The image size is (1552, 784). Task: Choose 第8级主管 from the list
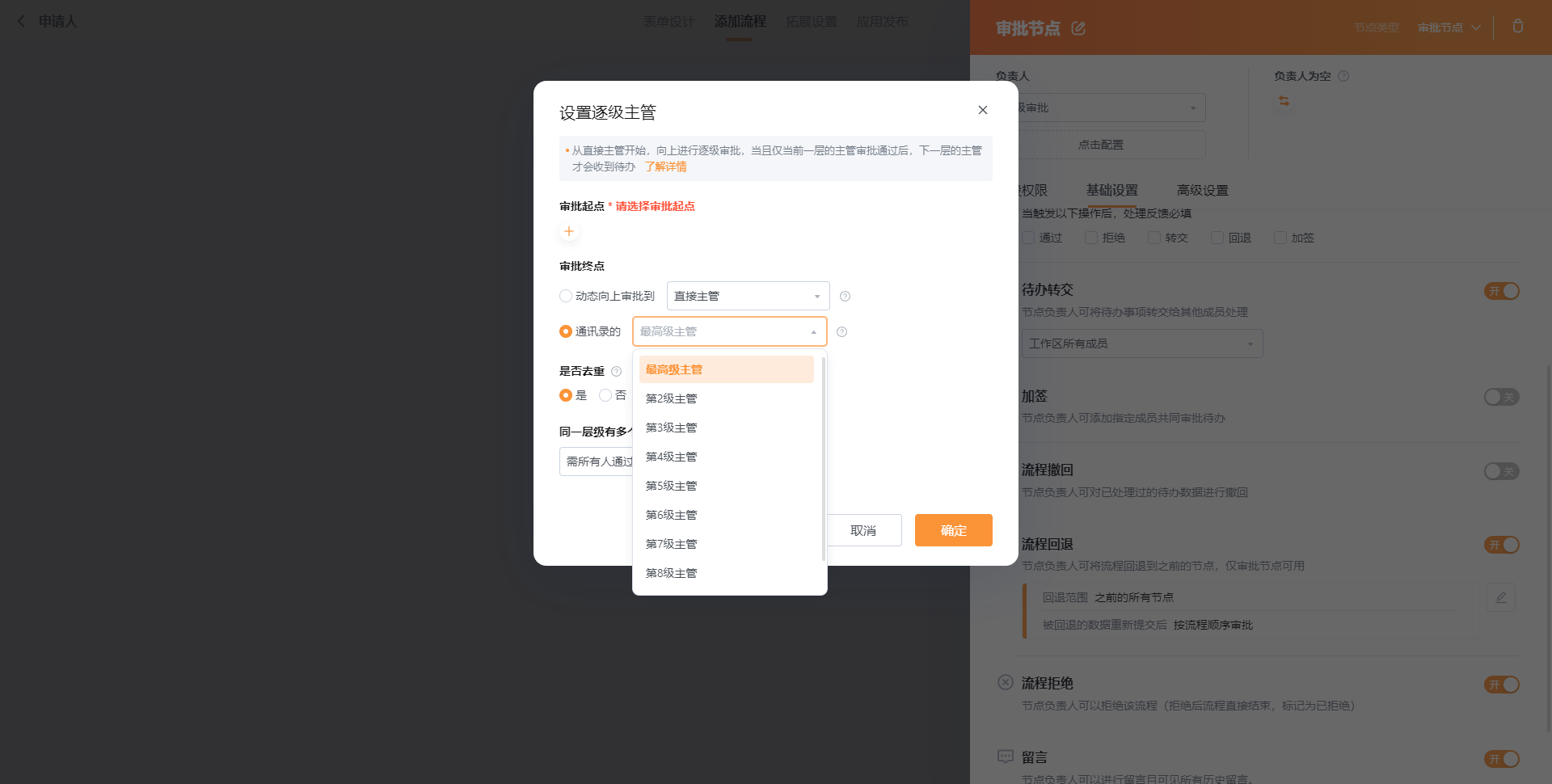[x=727, y=573]
